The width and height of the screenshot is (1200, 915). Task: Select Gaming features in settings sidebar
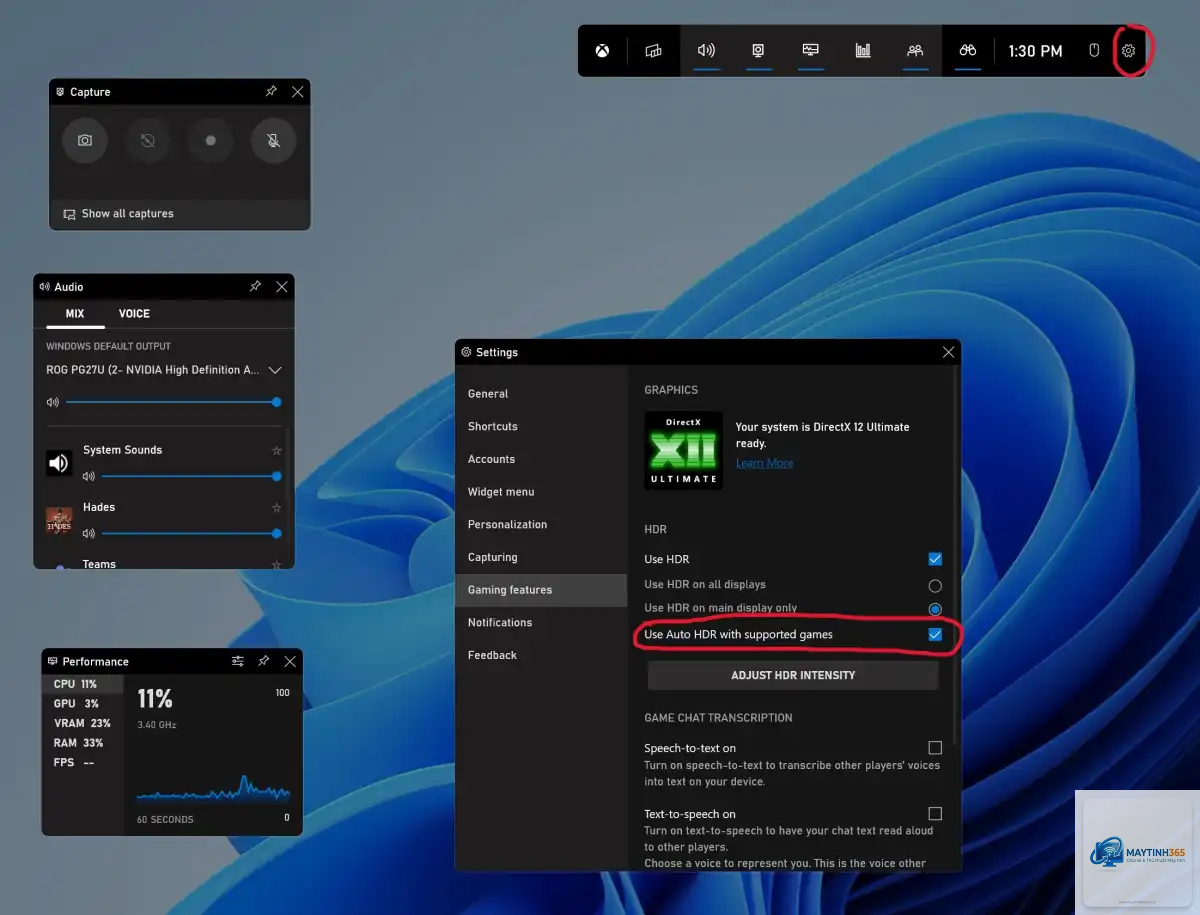click(x=541, y=590)
